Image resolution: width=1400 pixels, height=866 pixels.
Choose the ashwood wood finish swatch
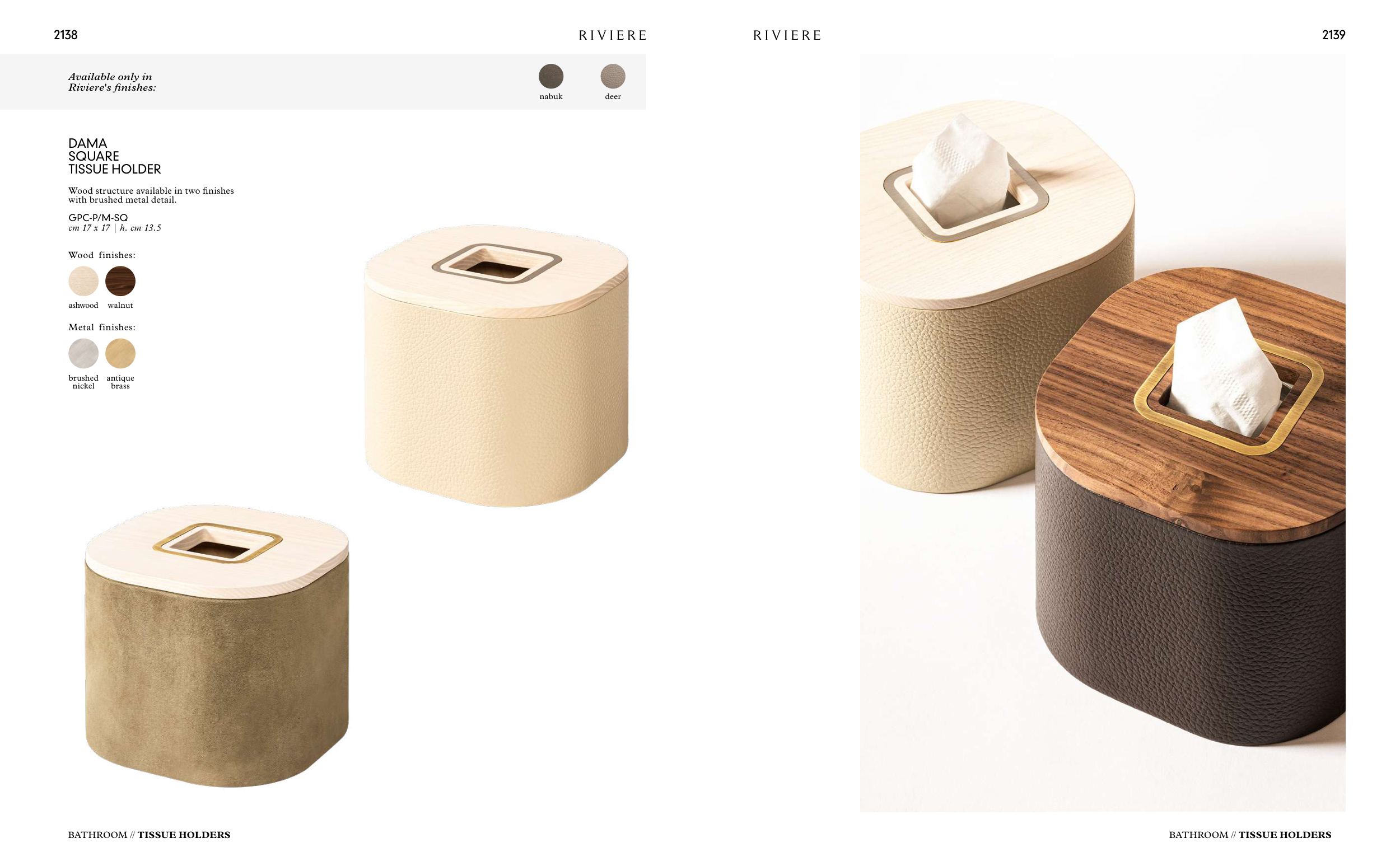(83, 280)
